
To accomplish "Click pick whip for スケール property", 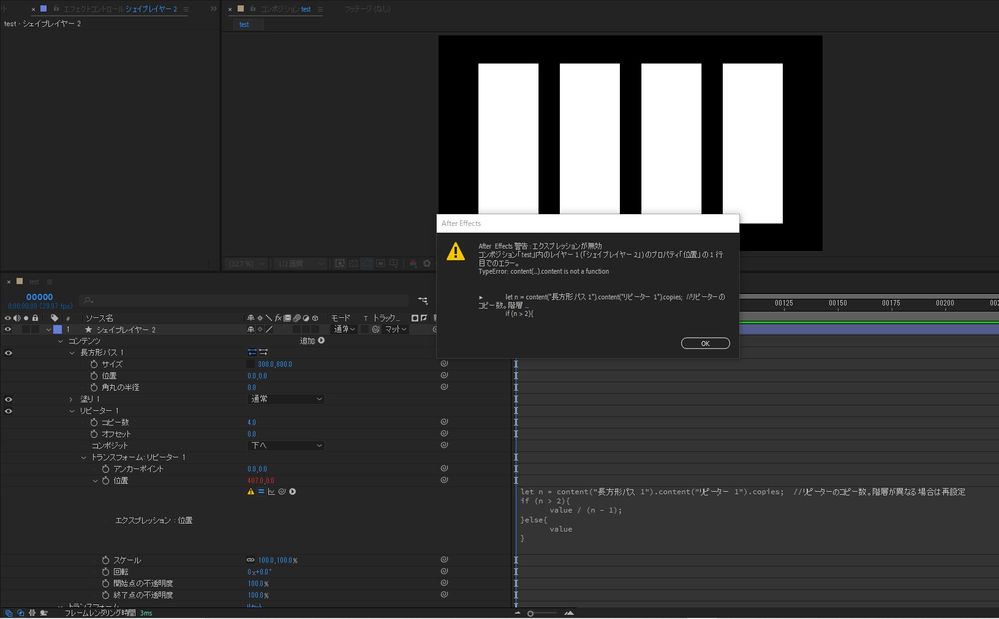I will 444,560.
